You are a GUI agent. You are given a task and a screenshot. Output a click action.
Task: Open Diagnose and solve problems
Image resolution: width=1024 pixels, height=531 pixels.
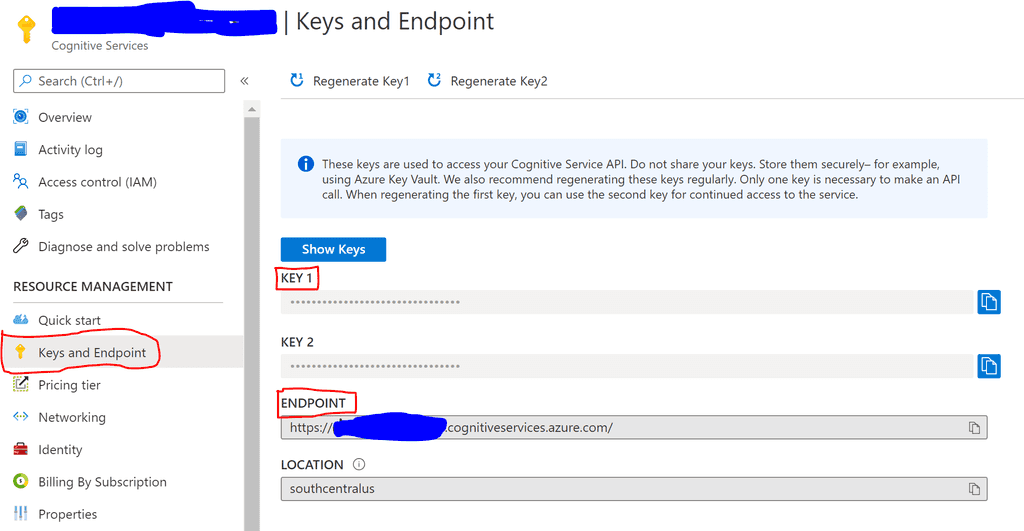tap(123, 247)
